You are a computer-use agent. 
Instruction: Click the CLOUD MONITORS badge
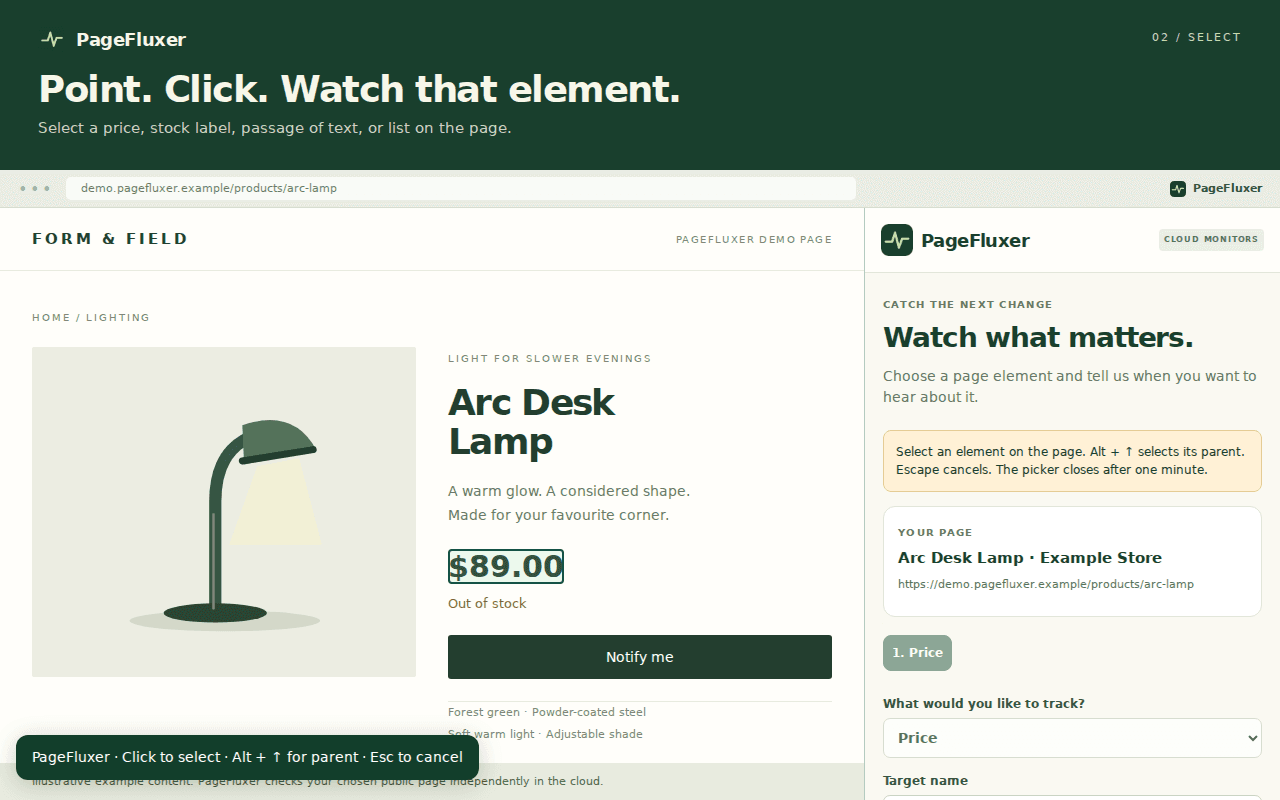[x=1211, y=240]
